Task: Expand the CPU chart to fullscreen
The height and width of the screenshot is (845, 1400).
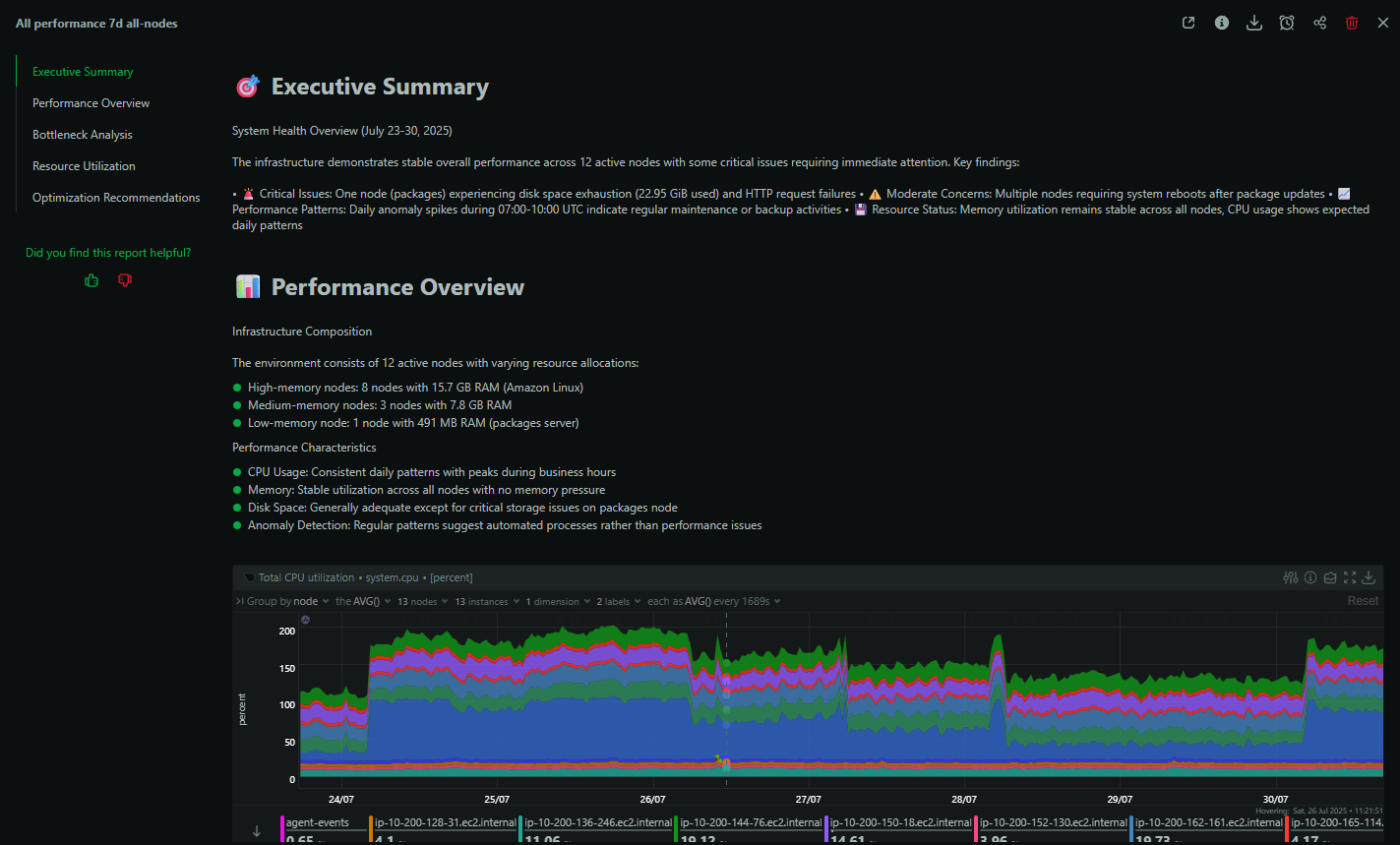Action: click(1349, 578)
